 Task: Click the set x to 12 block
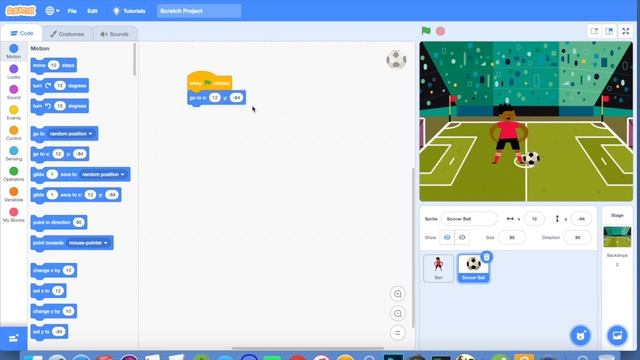point(48,291)
